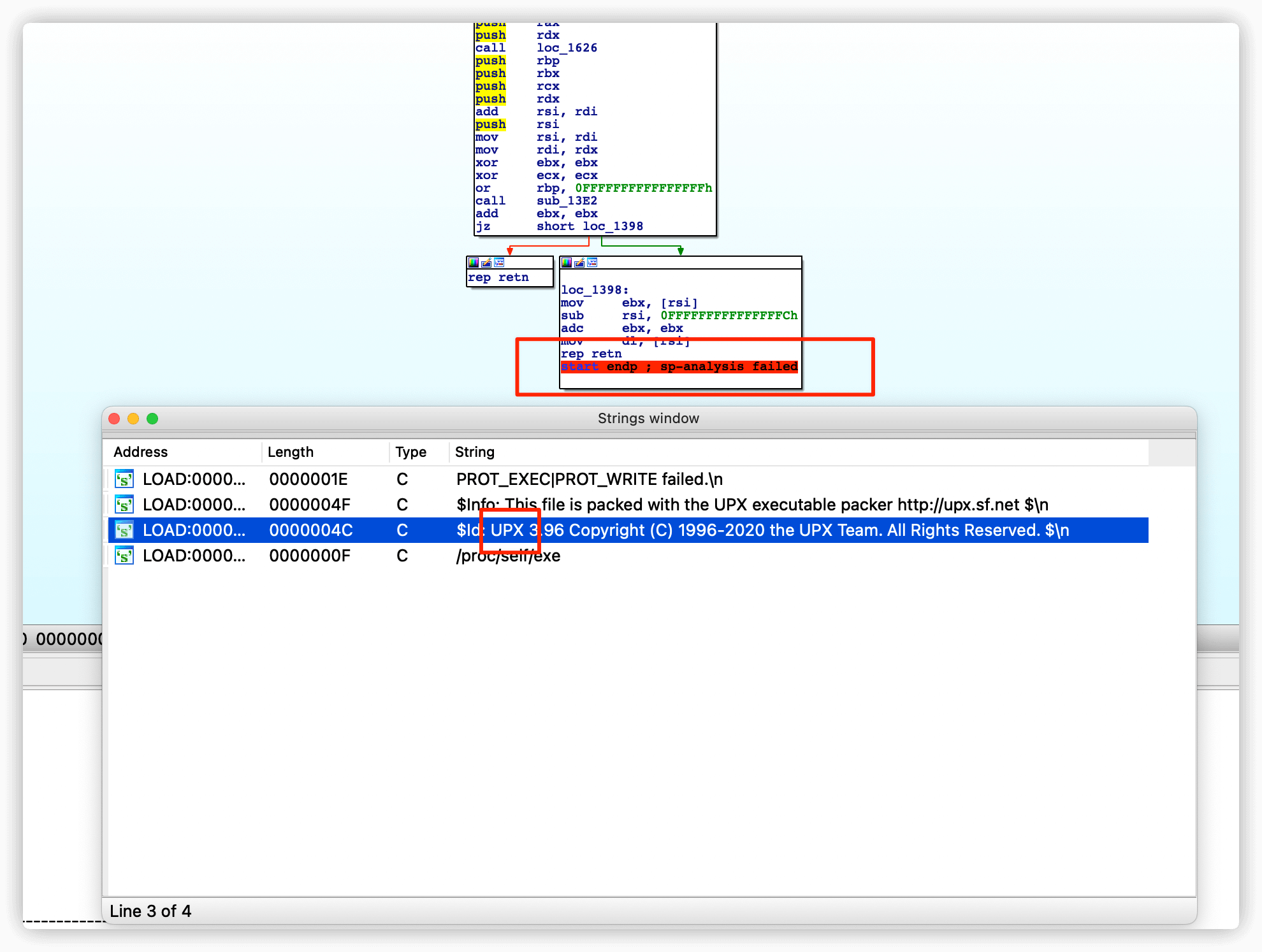Screen dimensions: 1262x952
Task: Close the Strings window
Action: click(x=115, y=419)
